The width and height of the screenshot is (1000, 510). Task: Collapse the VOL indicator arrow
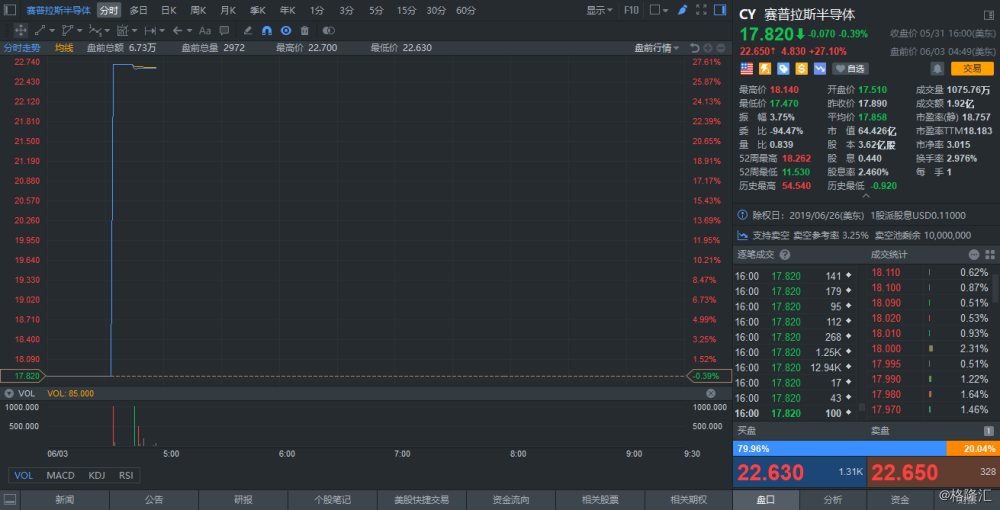9,393
